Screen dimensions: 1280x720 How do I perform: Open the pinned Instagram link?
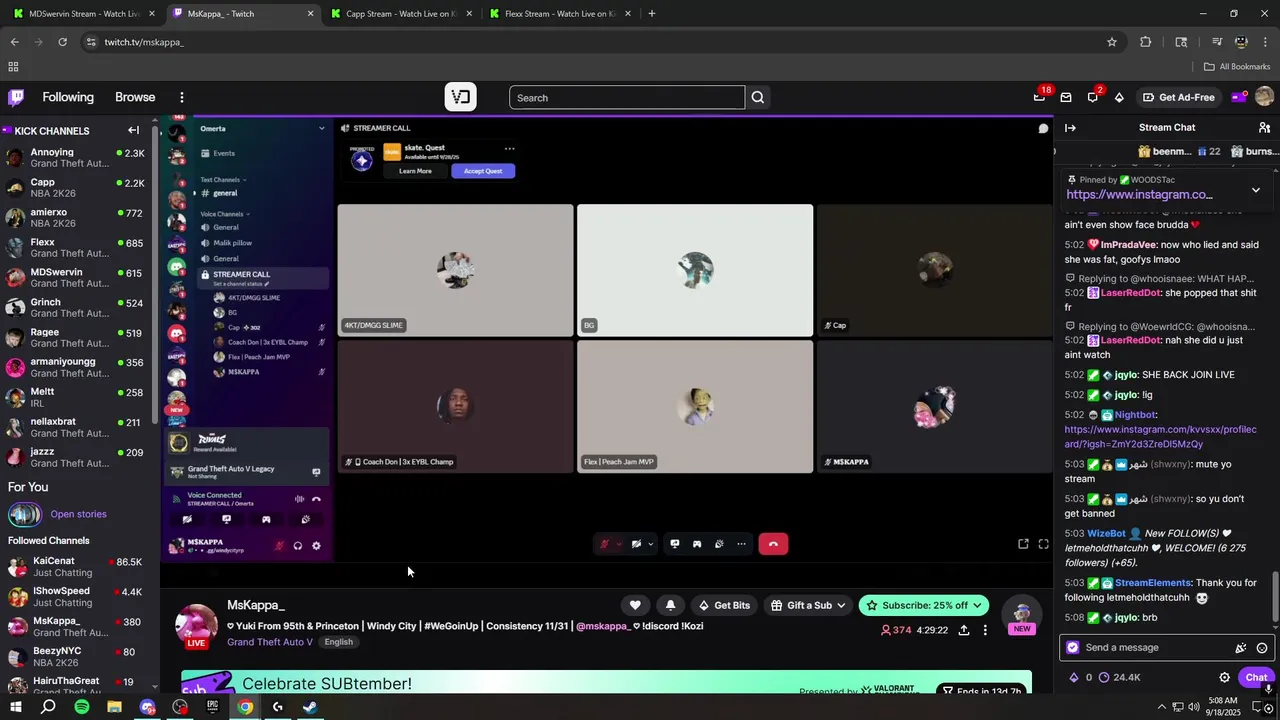(1139, 195)
